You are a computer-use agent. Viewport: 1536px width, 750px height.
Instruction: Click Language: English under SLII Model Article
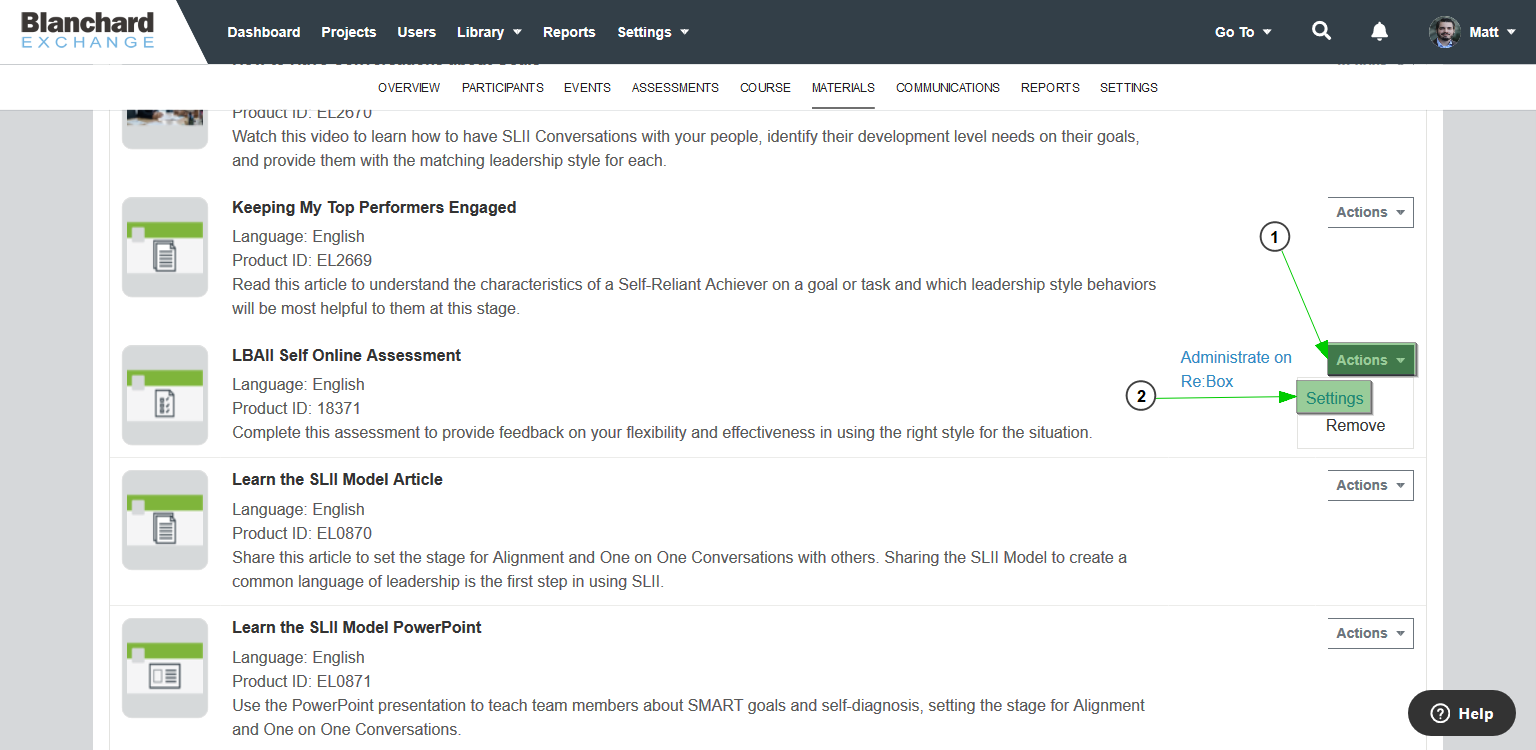click(x=298, y=509)
